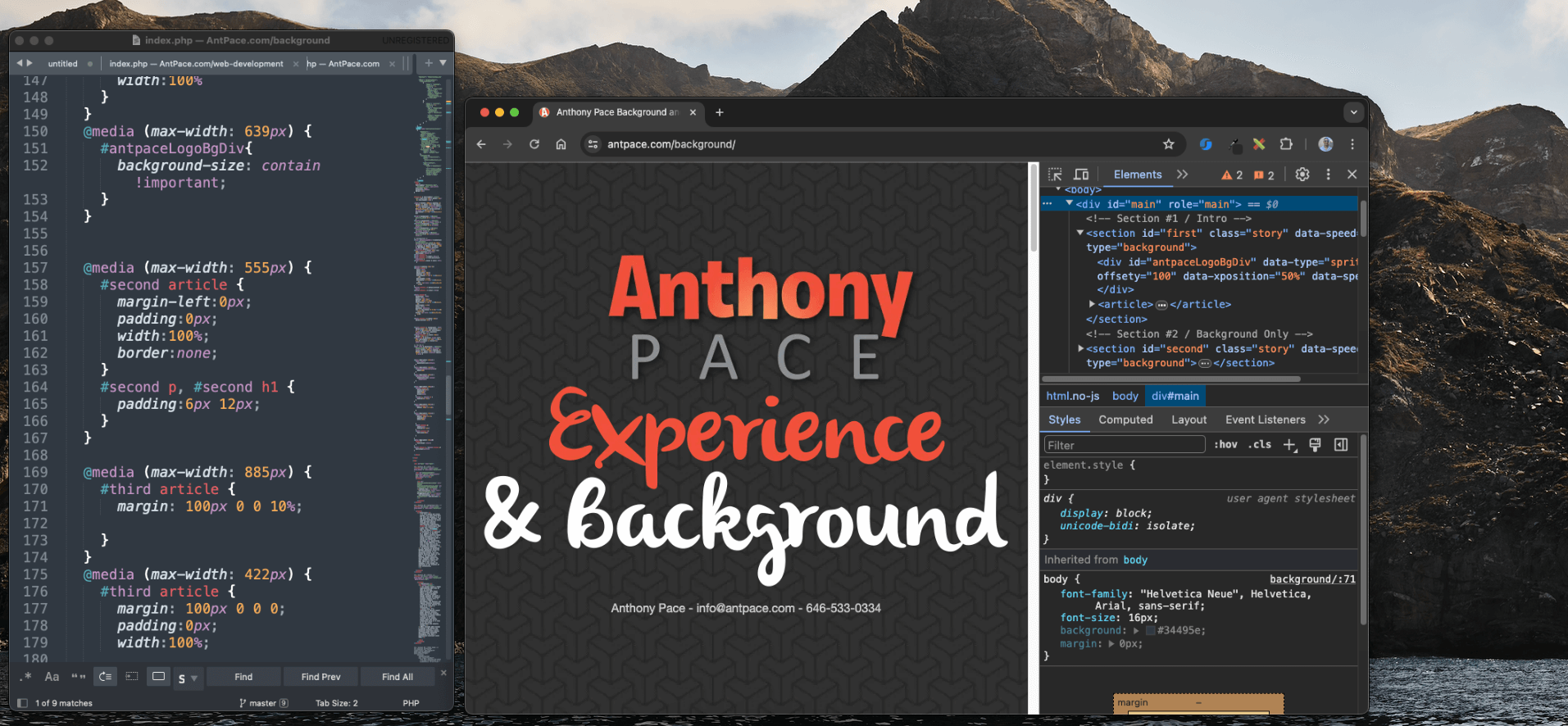This screenshot has height=726, width=1568.
Task: Click the Find All button
Action: (x=398, y=677)
